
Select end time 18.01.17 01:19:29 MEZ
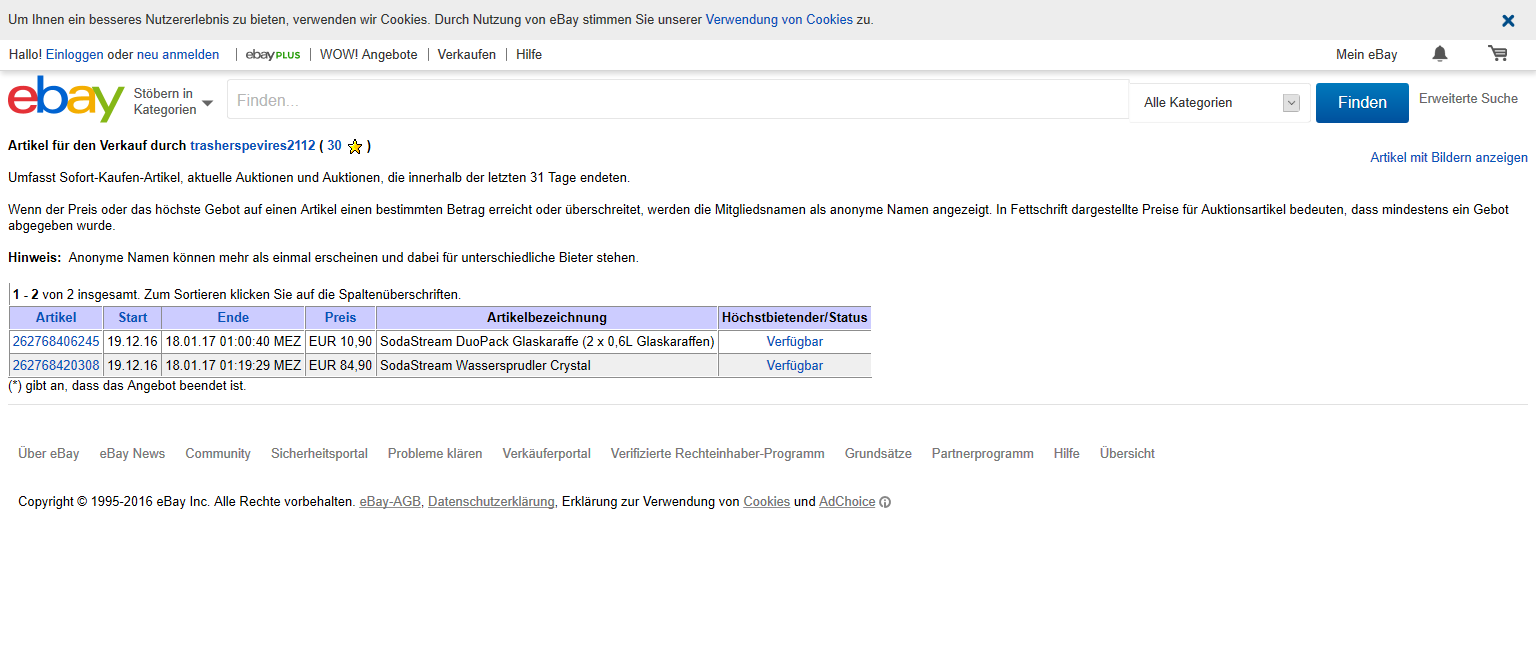[x=233, y=366]
